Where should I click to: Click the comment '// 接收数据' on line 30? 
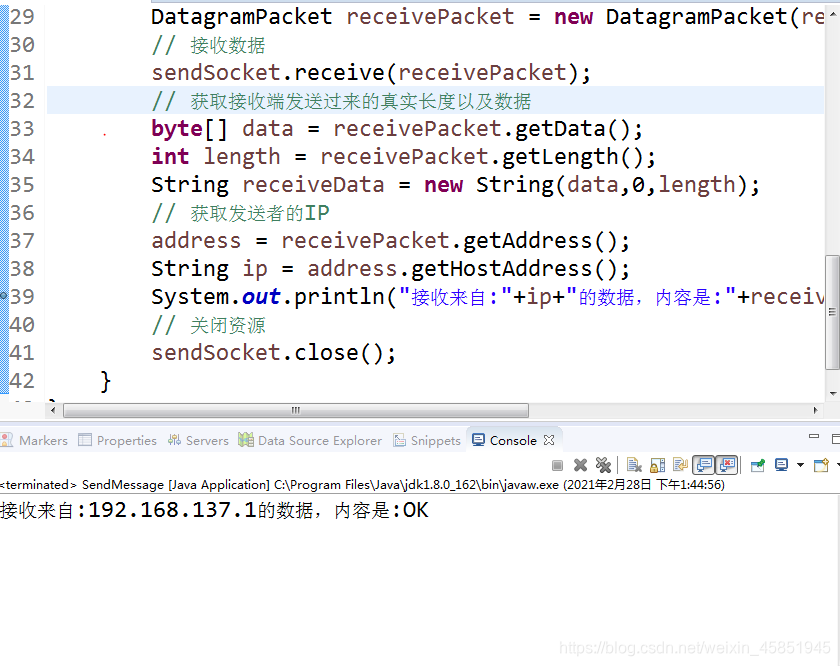point(208,45)
